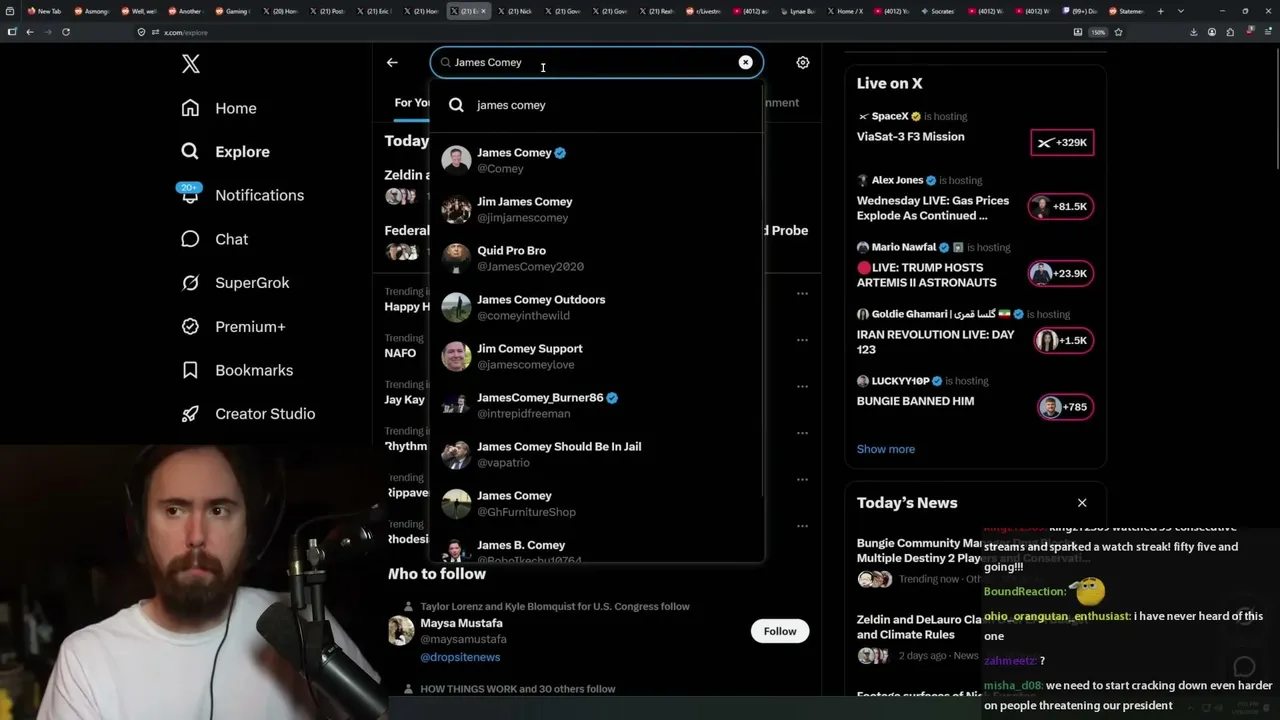Clear the search text with the X button
Viewport: 1280px width, 720px height.
[x=745, y=62]
